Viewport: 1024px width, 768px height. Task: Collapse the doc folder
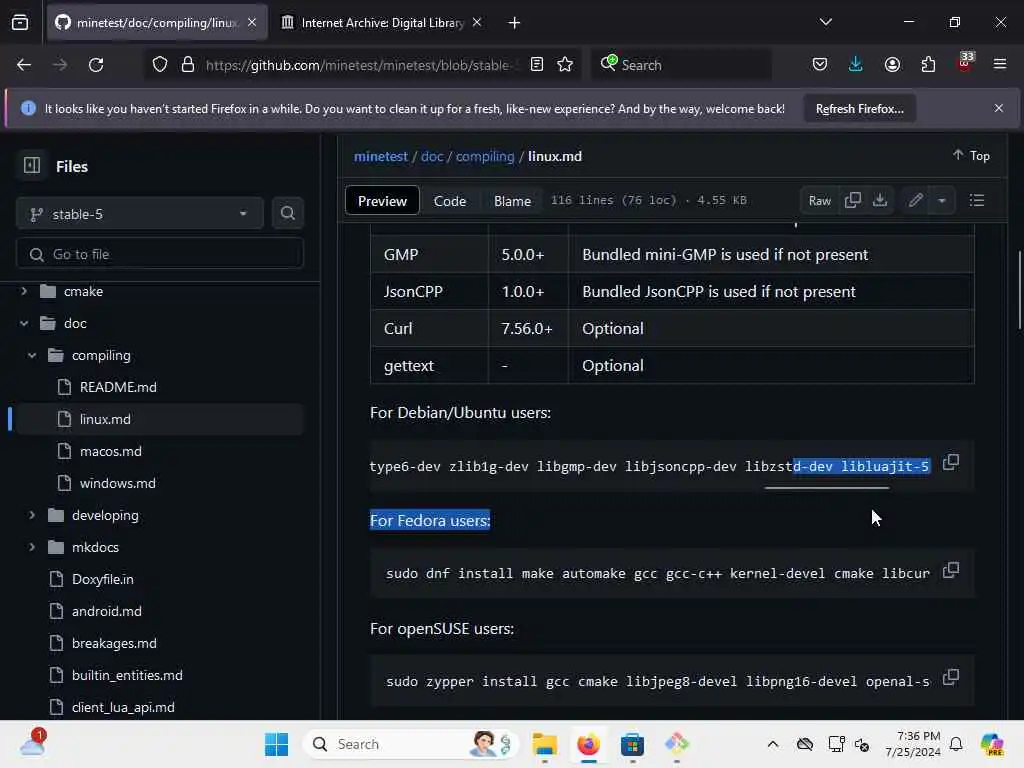[x=24, y=323]
